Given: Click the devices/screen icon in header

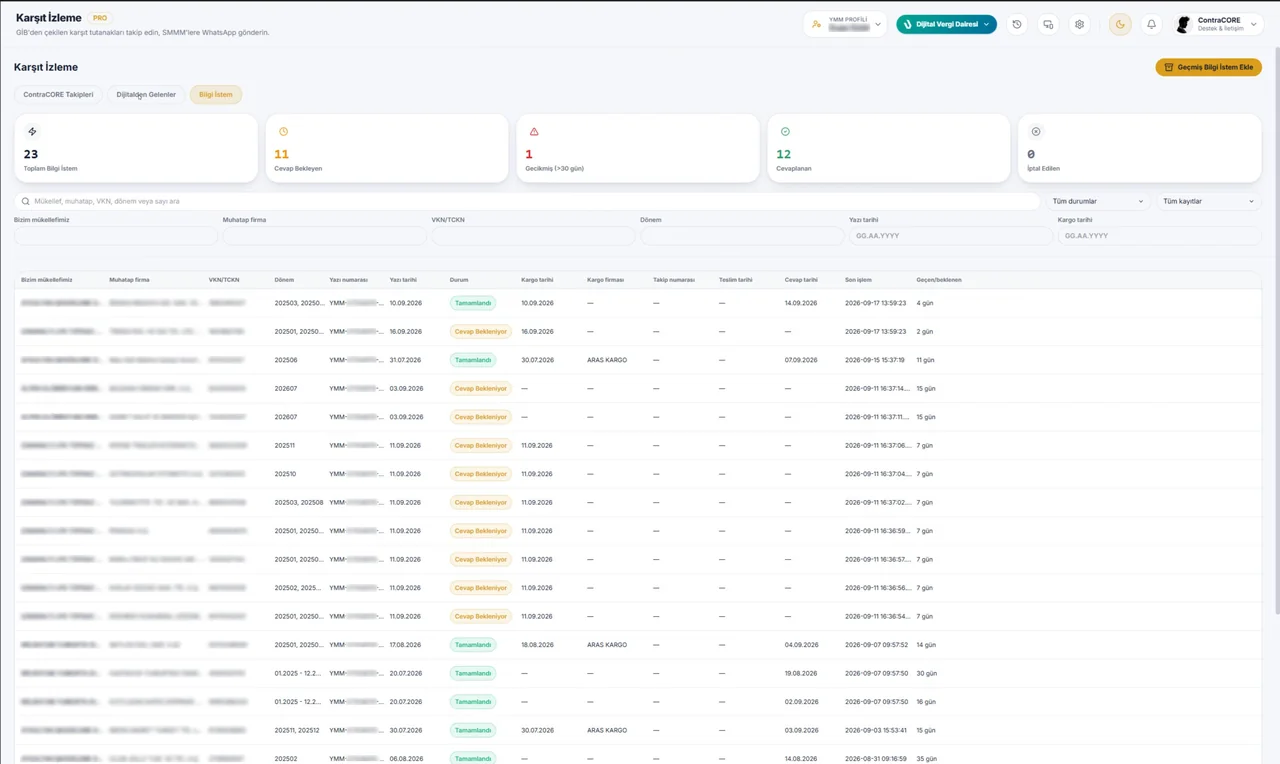Looking at the screenshot, I should (1048, 24).
